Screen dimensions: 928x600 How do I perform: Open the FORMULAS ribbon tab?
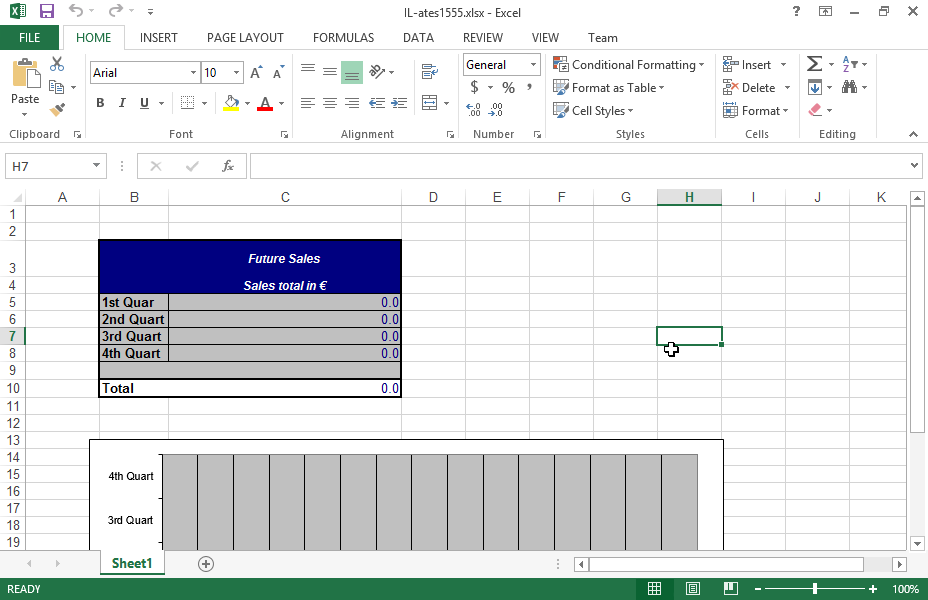pyautogui.click(x=343, y=38)
